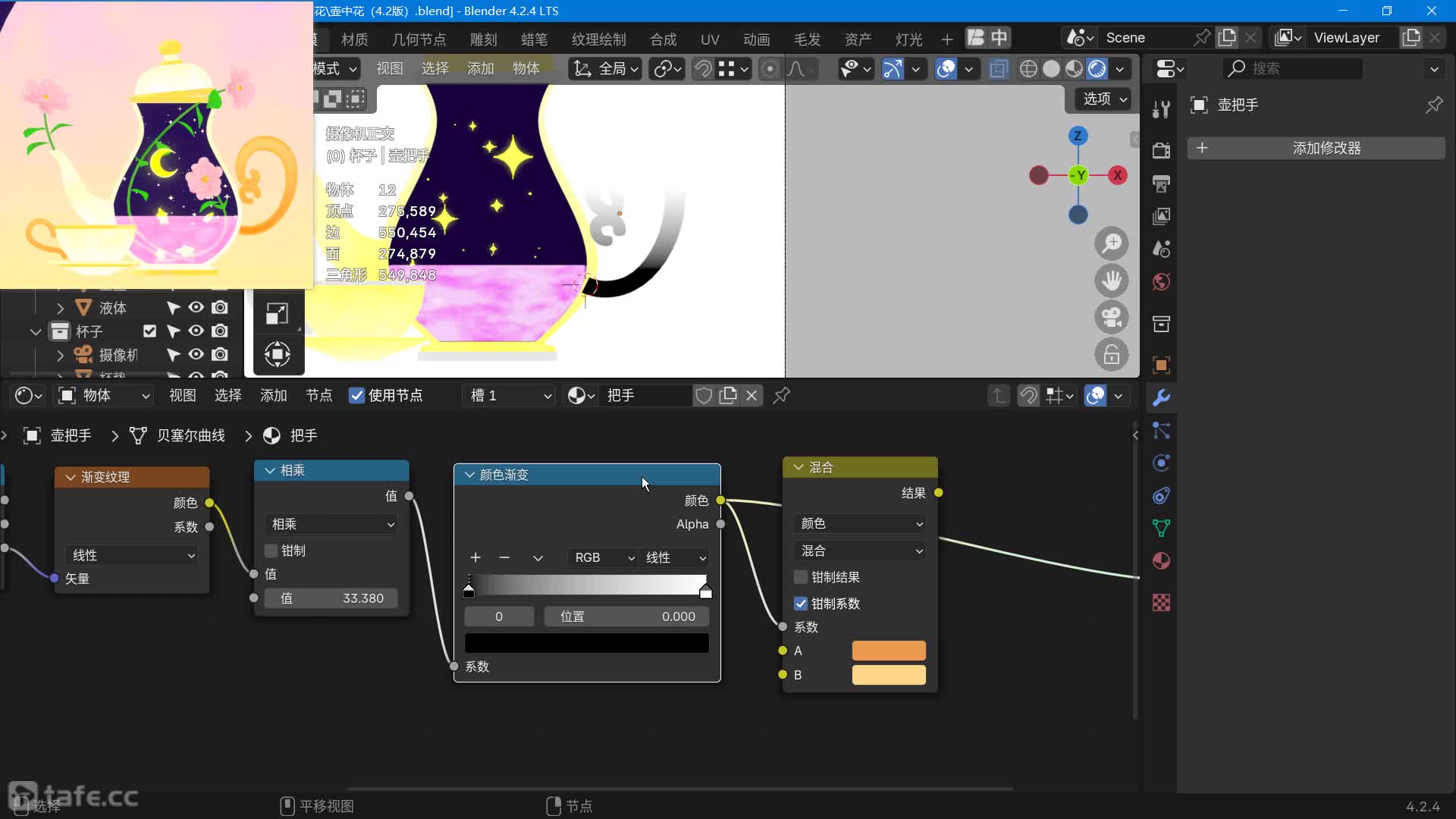
Task: Hide 液体 in viewport via eye icon
Action: tap(196, 307)
